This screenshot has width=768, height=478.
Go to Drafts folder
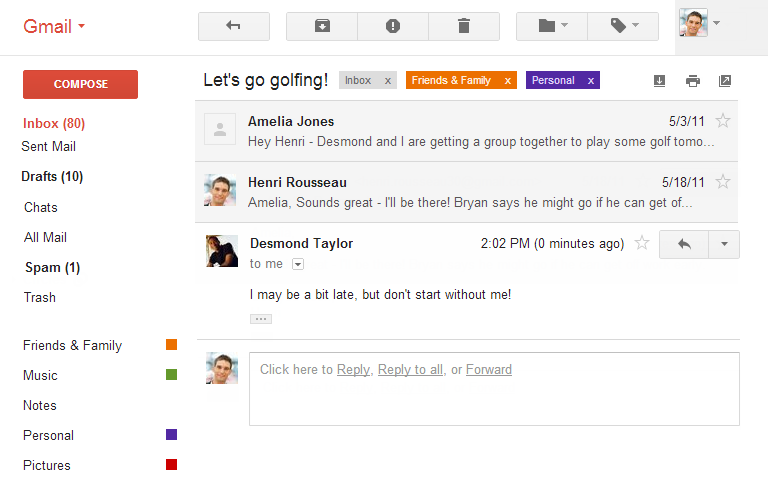click(x=52, y=177)
